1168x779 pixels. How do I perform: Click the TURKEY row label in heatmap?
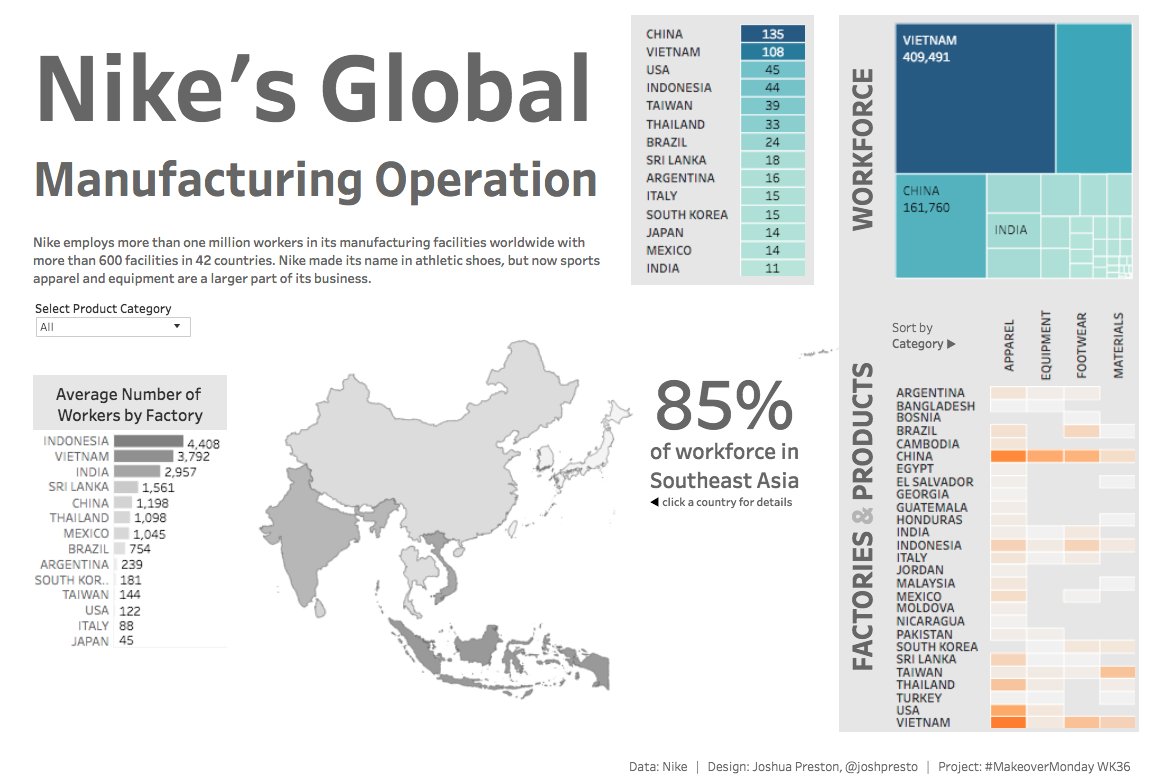(x=919, y=698)
